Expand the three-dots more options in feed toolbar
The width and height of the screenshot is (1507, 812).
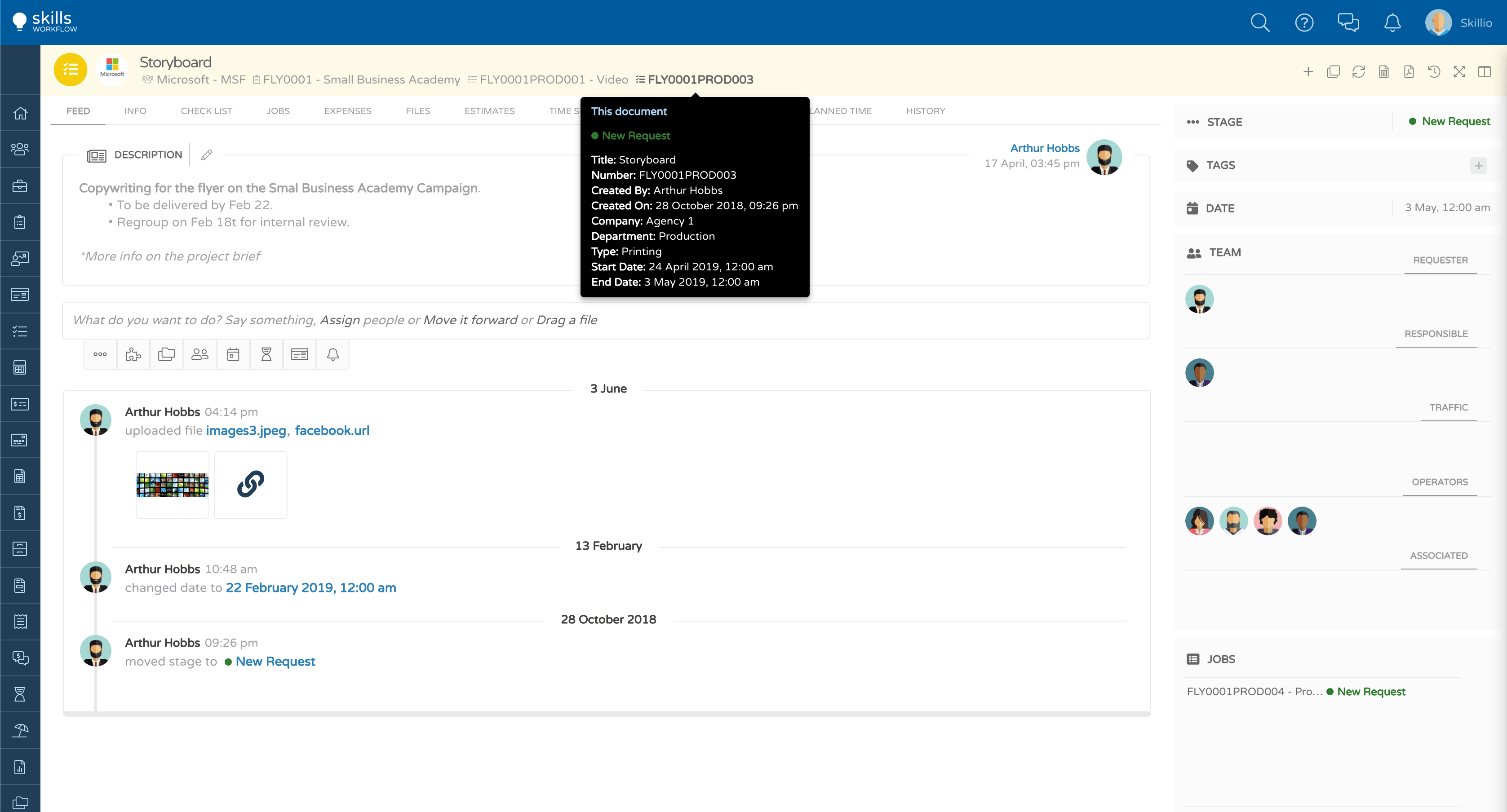(100, 354)
